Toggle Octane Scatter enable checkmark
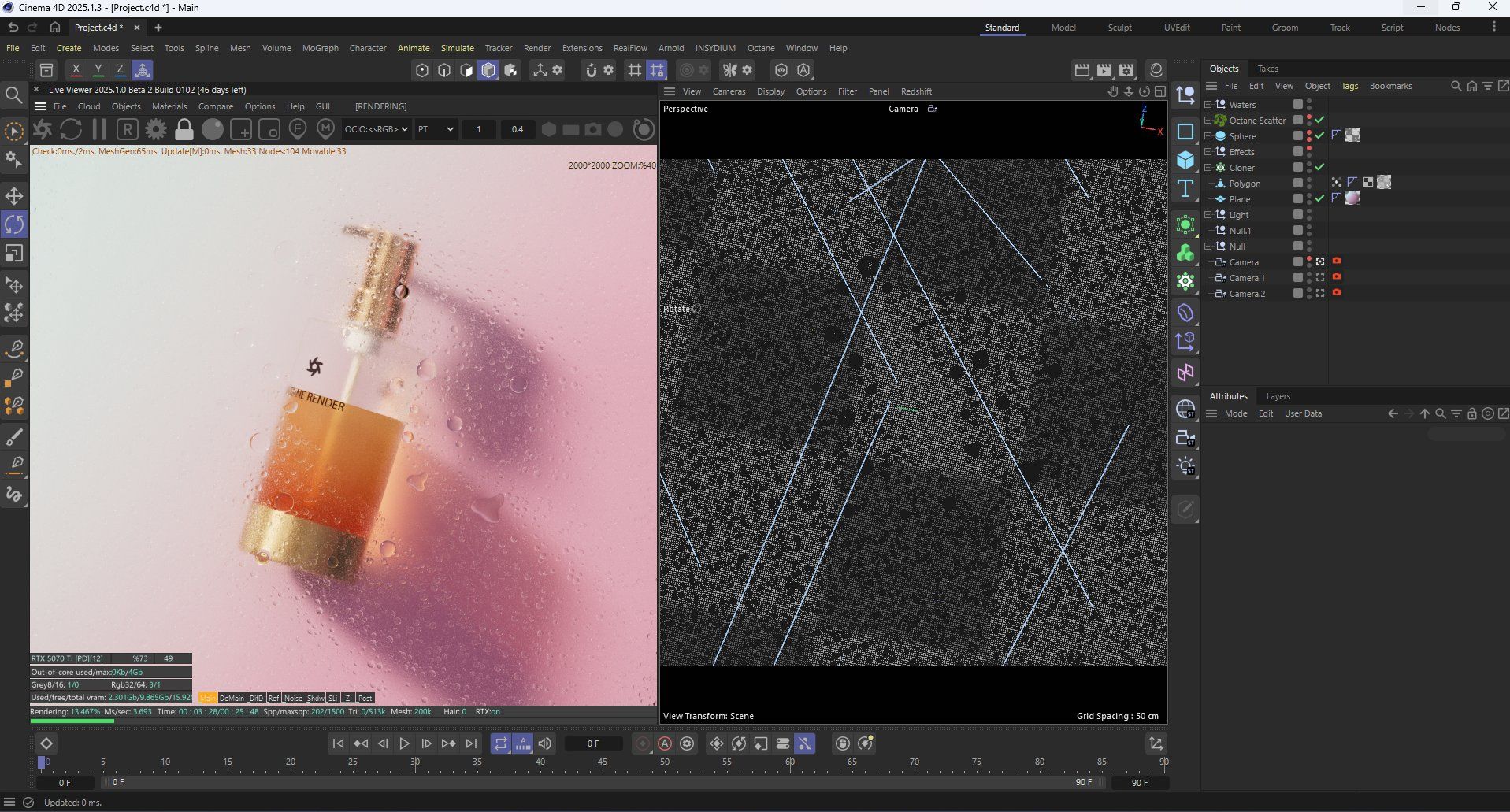The image size is (1510, 812). 1319,120
